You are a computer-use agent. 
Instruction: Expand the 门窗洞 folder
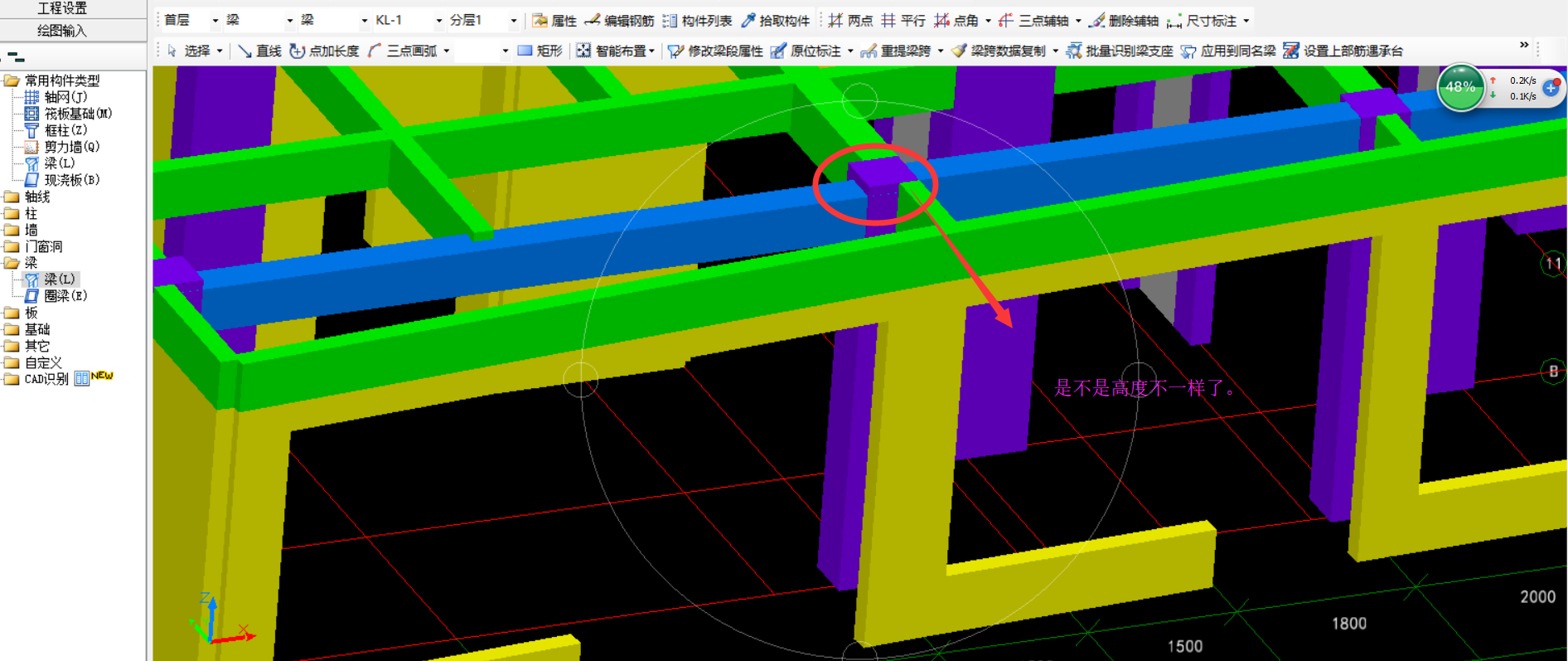[x=33, y=246]
